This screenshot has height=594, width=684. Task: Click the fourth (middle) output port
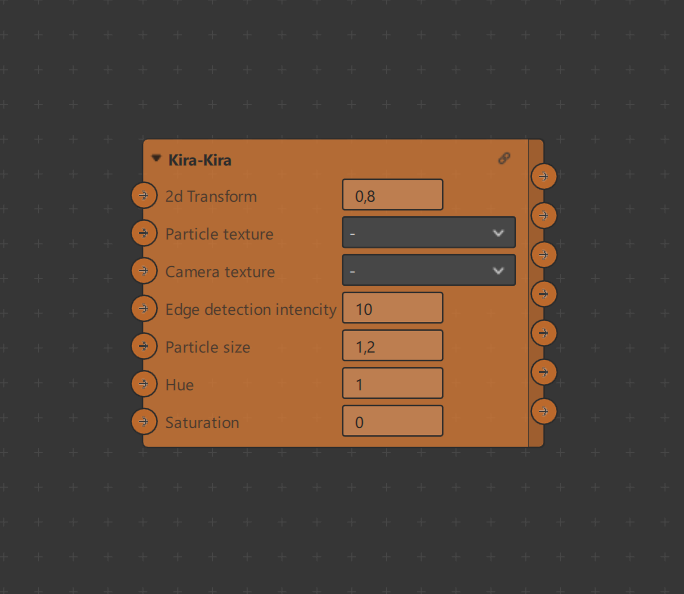pos(544,294)
